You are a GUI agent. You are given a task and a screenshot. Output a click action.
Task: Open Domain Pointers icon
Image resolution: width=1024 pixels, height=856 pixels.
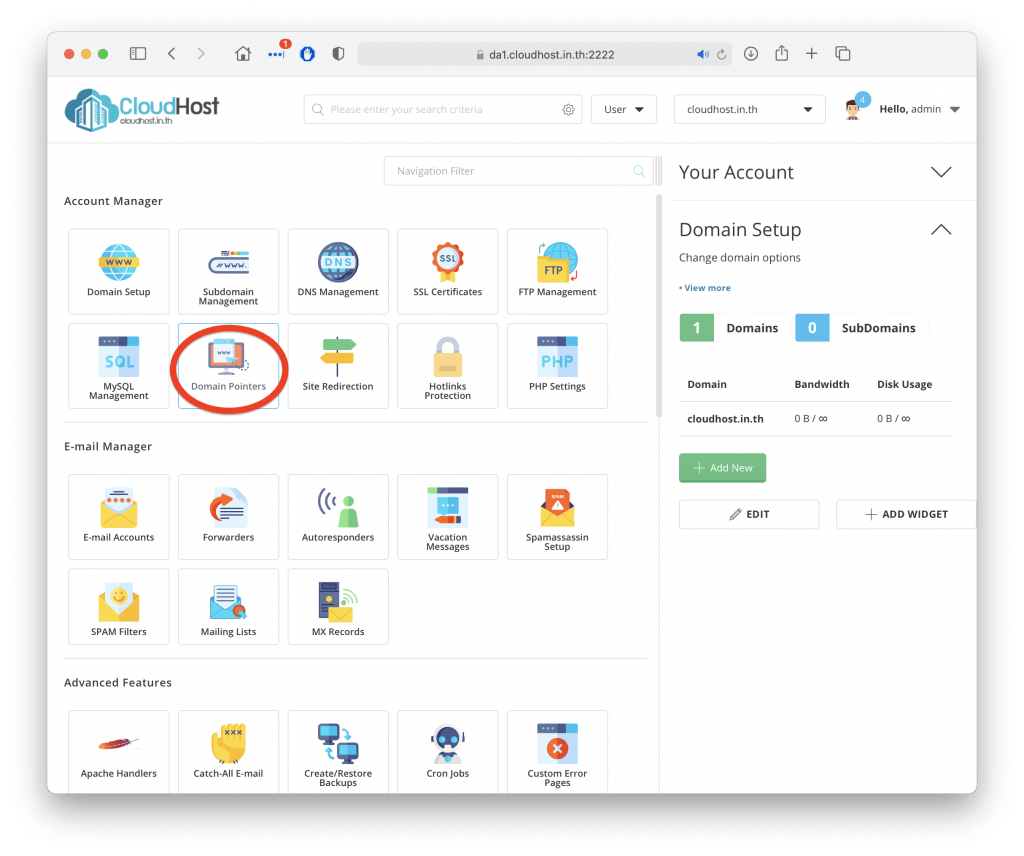click(228, 365)
